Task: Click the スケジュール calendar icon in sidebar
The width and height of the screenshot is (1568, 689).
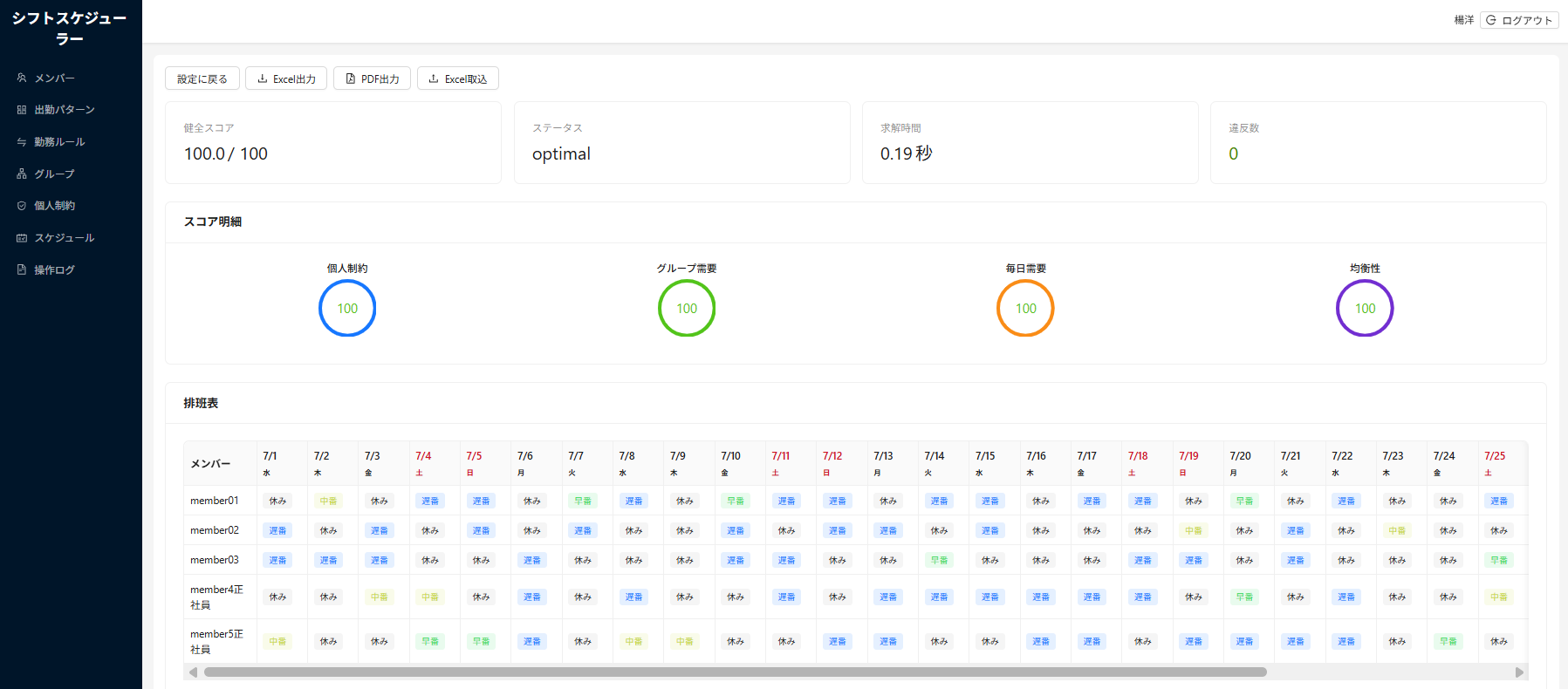Action: click(22, 238)
